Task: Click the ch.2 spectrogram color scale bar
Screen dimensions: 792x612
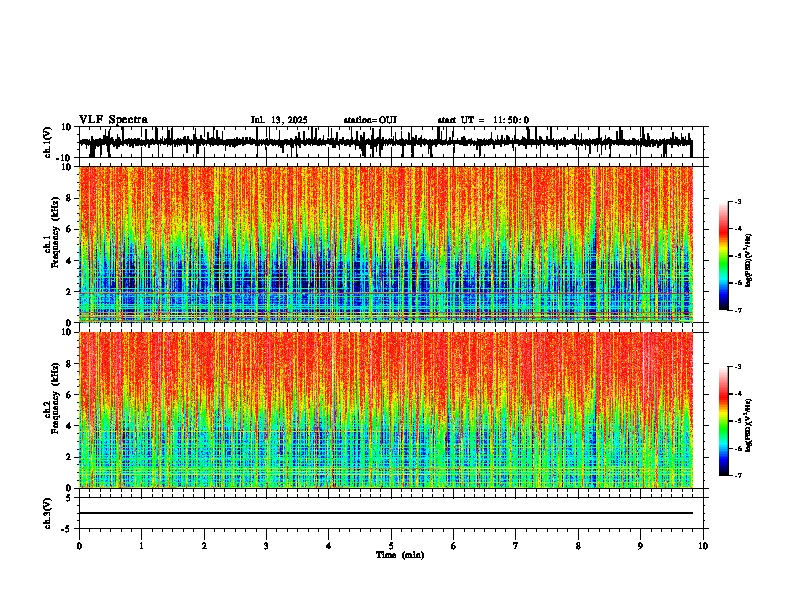Action: pyautogui.click(x=724, y=421)
